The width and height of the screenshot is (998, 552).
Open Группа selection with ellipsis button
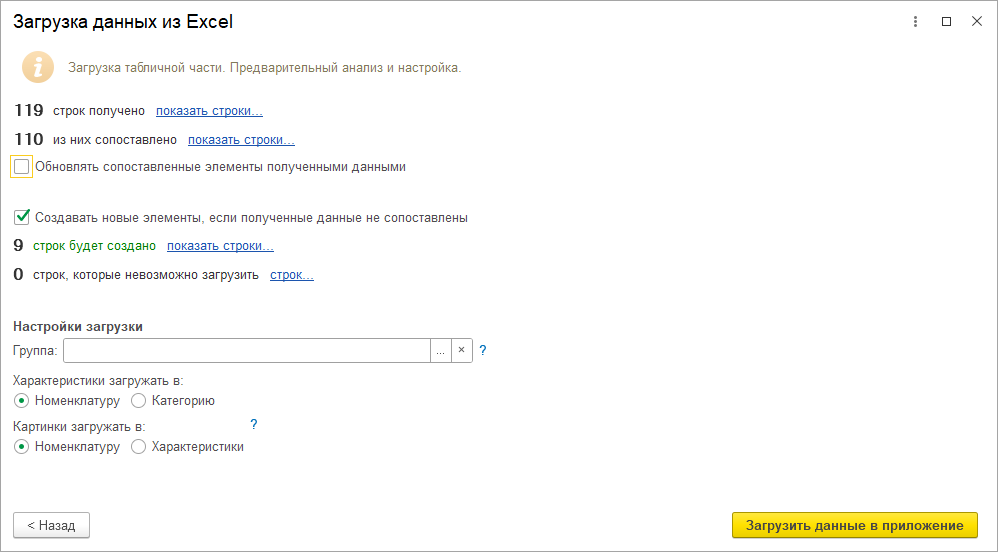click(441, 350)
